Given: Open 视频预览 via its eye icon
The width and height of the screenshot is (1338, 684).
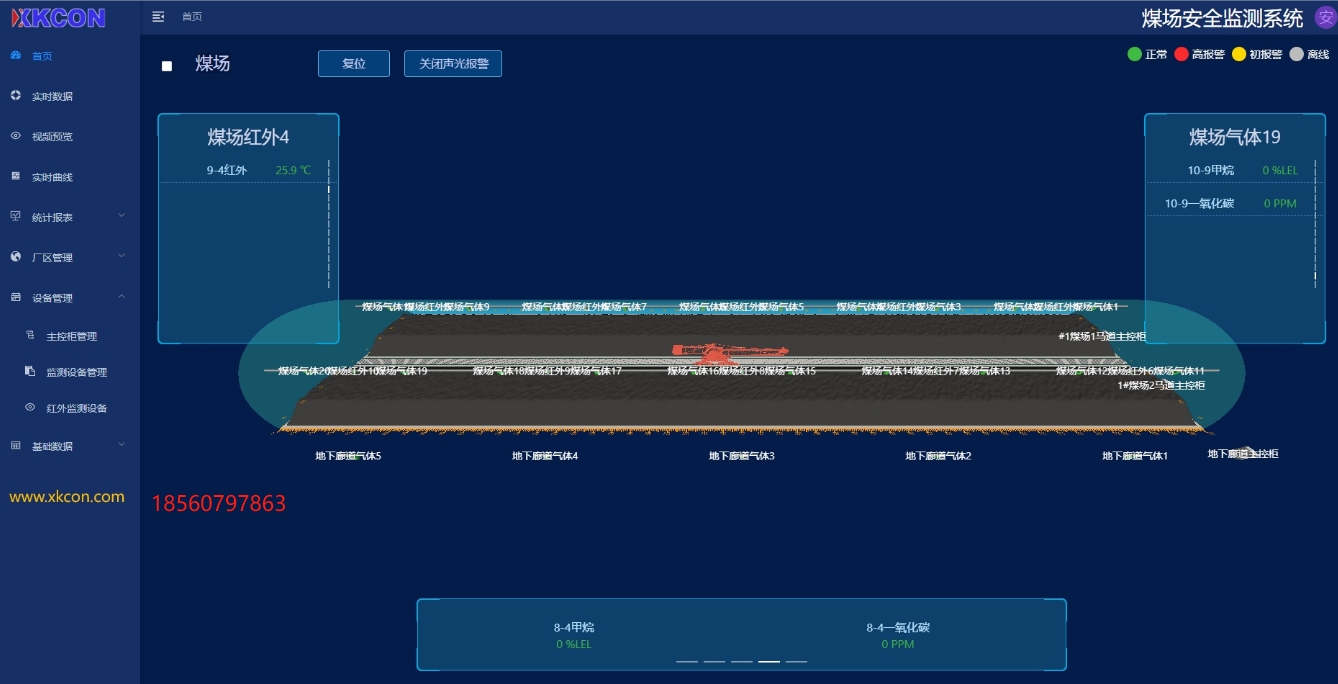Looking at the screenshot, I should [x=16, y=136].
